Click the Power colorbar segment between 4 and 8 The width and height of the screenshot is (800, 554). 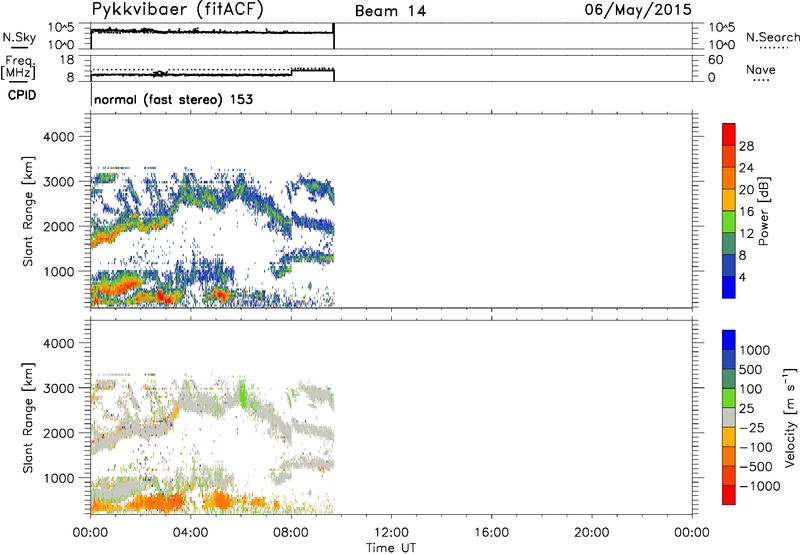tap(729, 265)
